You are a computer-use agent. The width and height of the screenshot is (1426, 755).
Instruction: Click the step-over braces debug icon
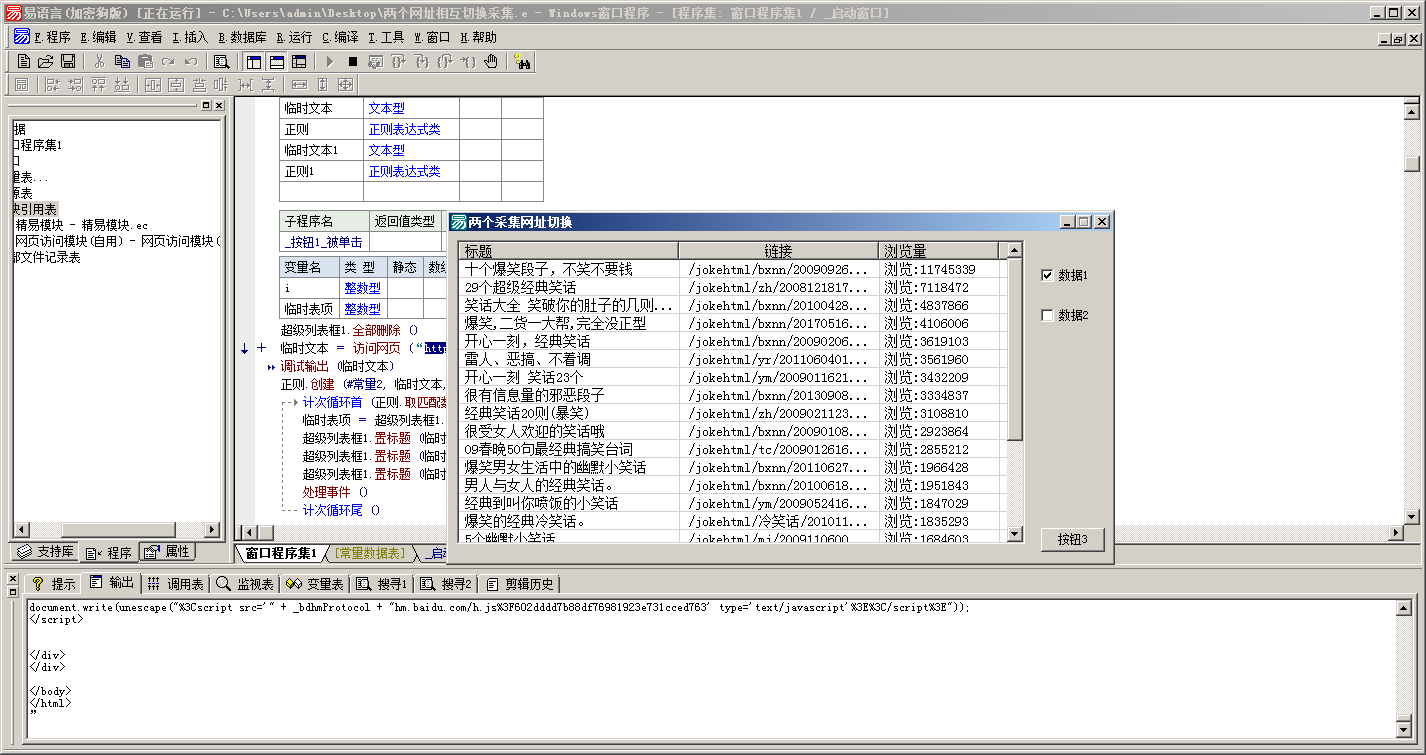pos(398,61)
